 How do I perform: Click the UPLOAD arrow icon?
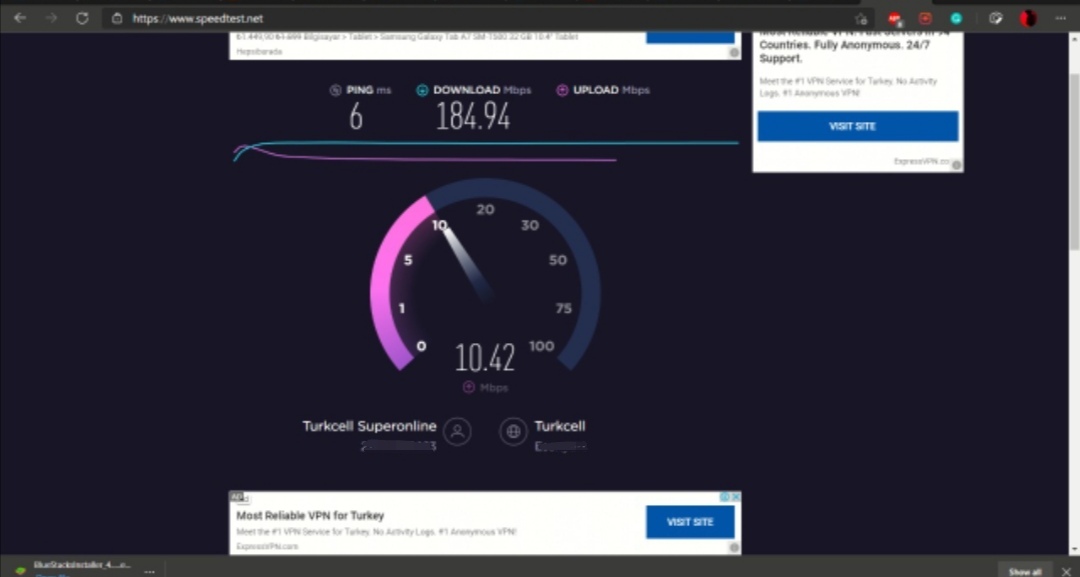562,90
